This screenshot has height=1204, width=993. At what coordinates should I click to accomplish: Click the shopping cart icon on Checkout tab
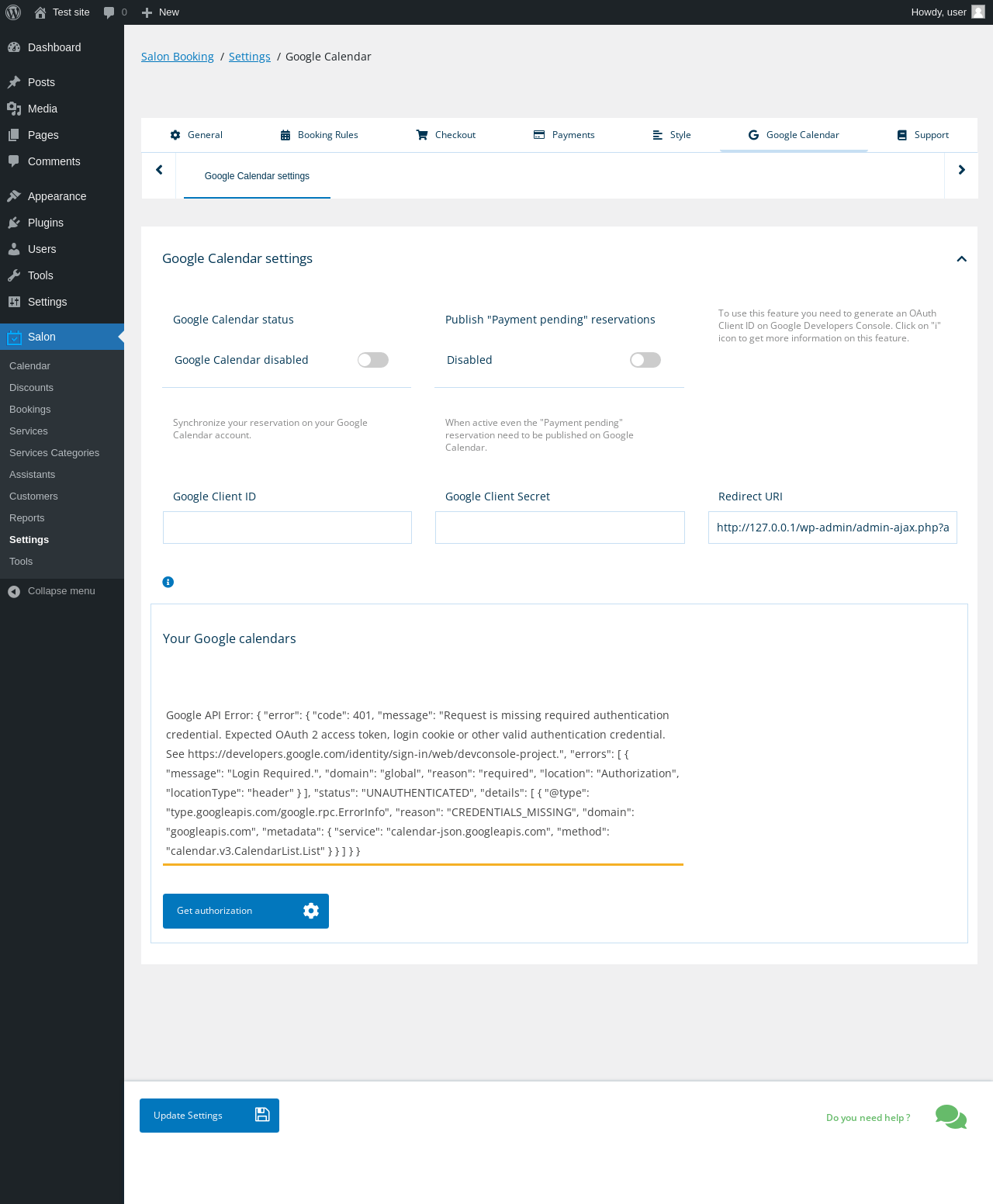422,135
